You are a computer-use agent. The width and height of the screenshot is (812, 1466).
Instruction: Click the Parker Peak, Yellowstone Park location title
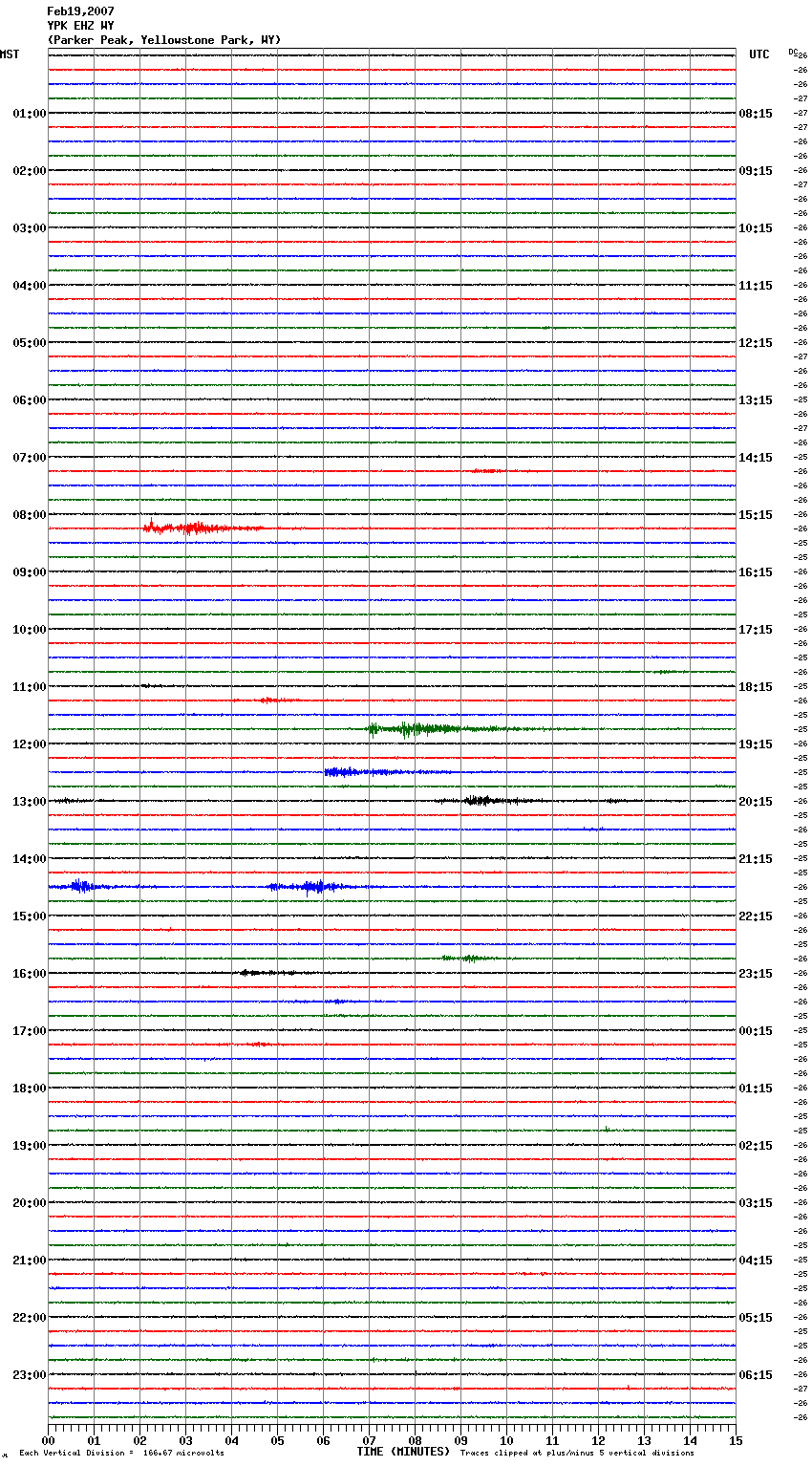164,40
